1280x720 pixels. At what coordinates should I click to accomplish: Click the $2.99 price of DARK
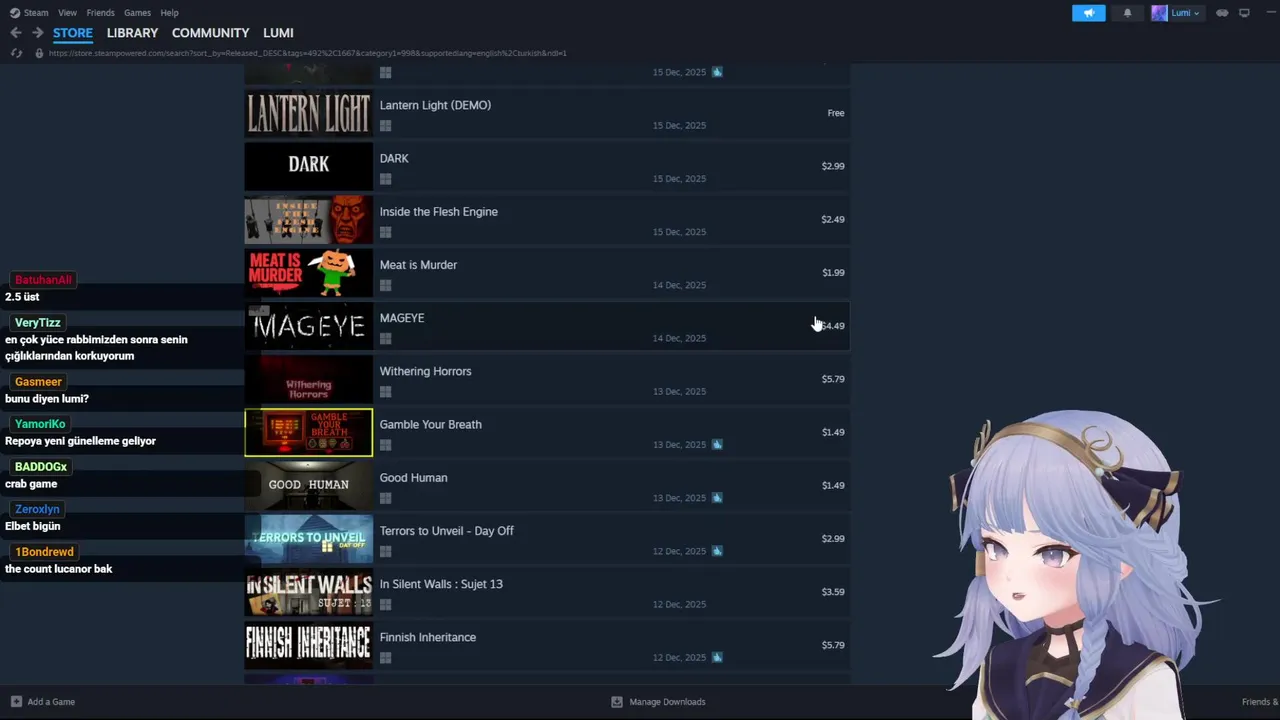click(x=833, y=166)
